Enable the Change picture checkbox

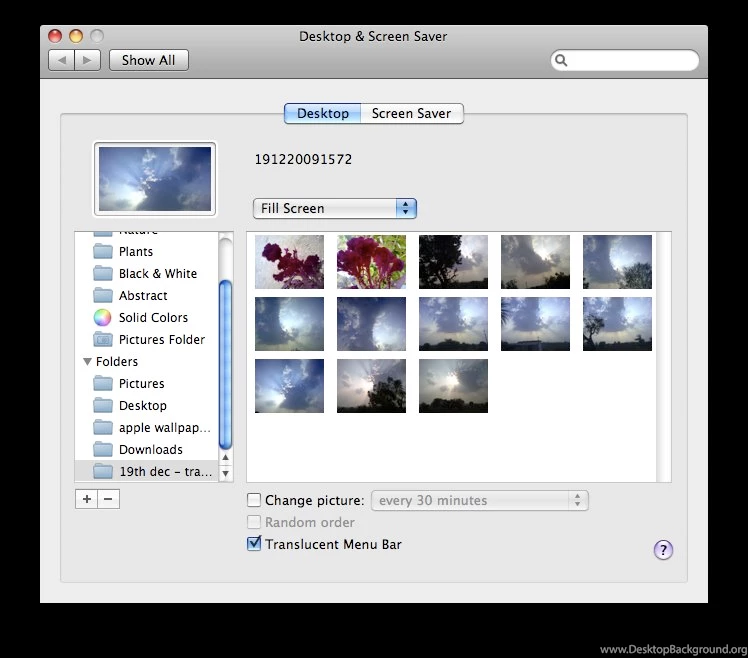tap(254, 500)
